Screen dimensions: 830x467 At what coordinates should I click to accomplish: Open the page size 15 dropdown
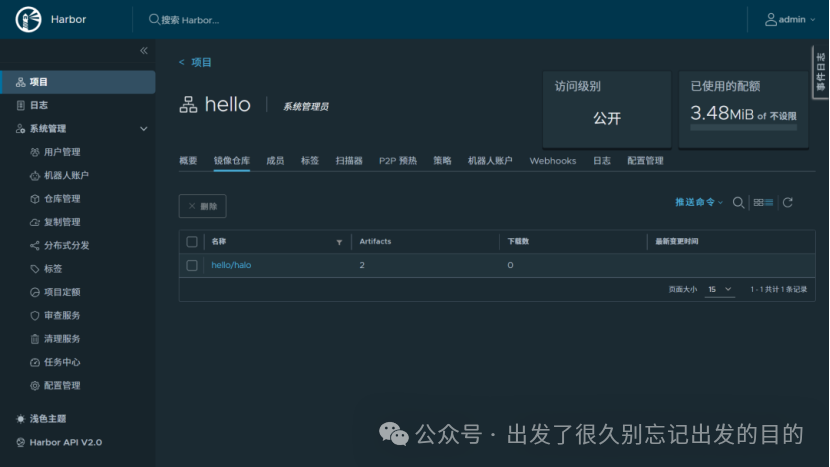[719, 290]
